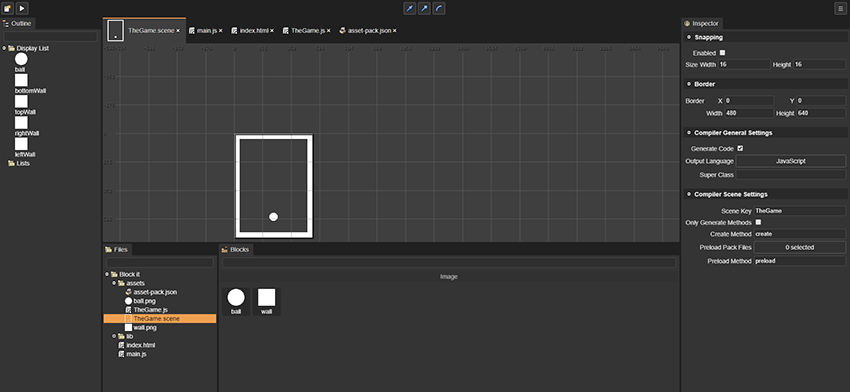This screenshot has width=850, height=392.
Task: Toggle the Snapping Enabled checkbox
Action: 722,53
